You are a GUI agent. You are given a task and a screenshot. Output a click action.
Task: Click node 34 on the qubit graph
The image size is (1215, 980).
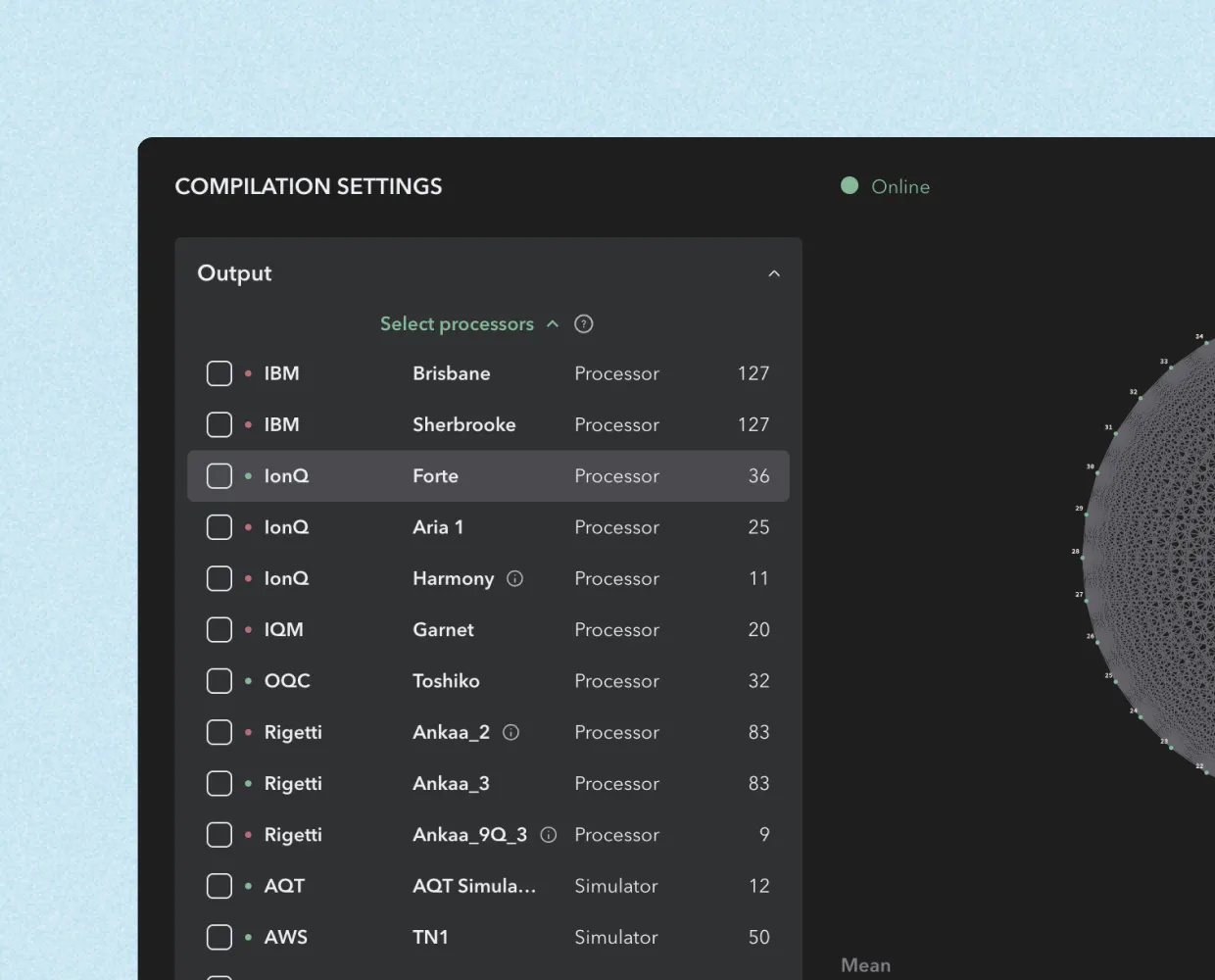[x=1205, y=343]
